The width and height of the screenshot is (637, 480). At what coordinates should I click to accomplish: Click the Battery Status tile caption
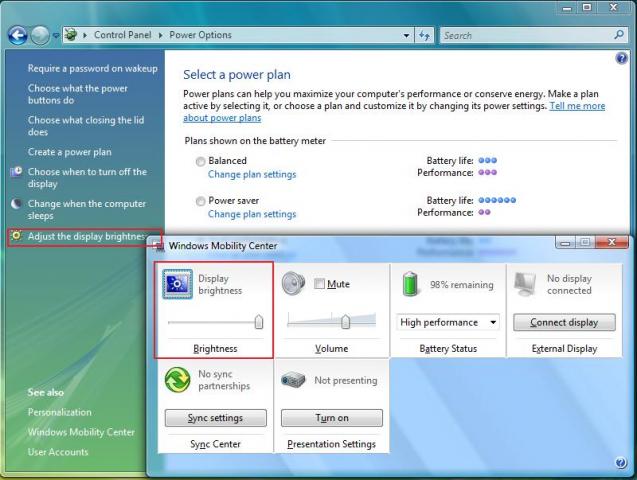point(448,349)
